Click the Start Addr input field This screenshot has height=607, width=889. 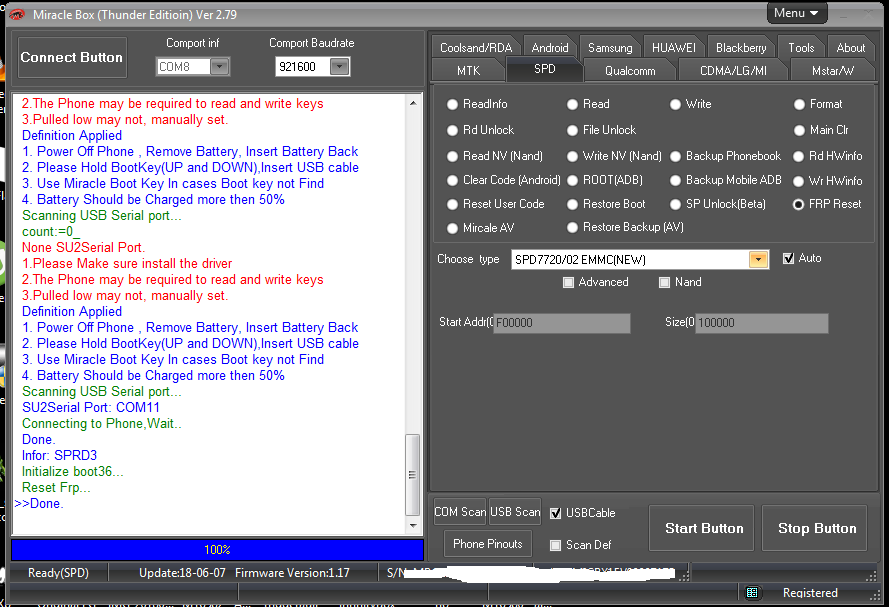(562, 323)
